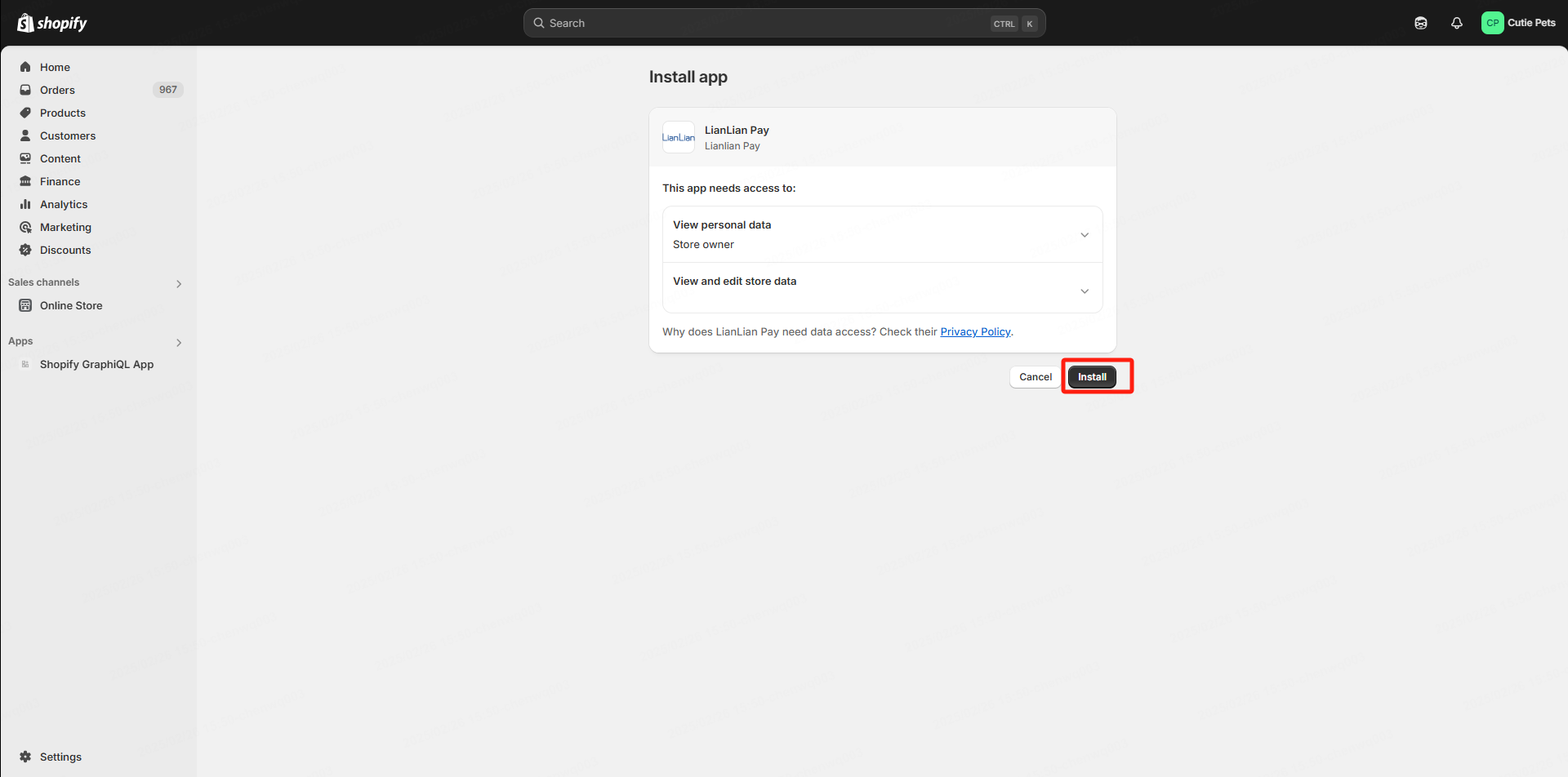The width and height of the screenshot is (1568, 777).
Task: Click the Marketing target icon
Action: click(25, 227)
